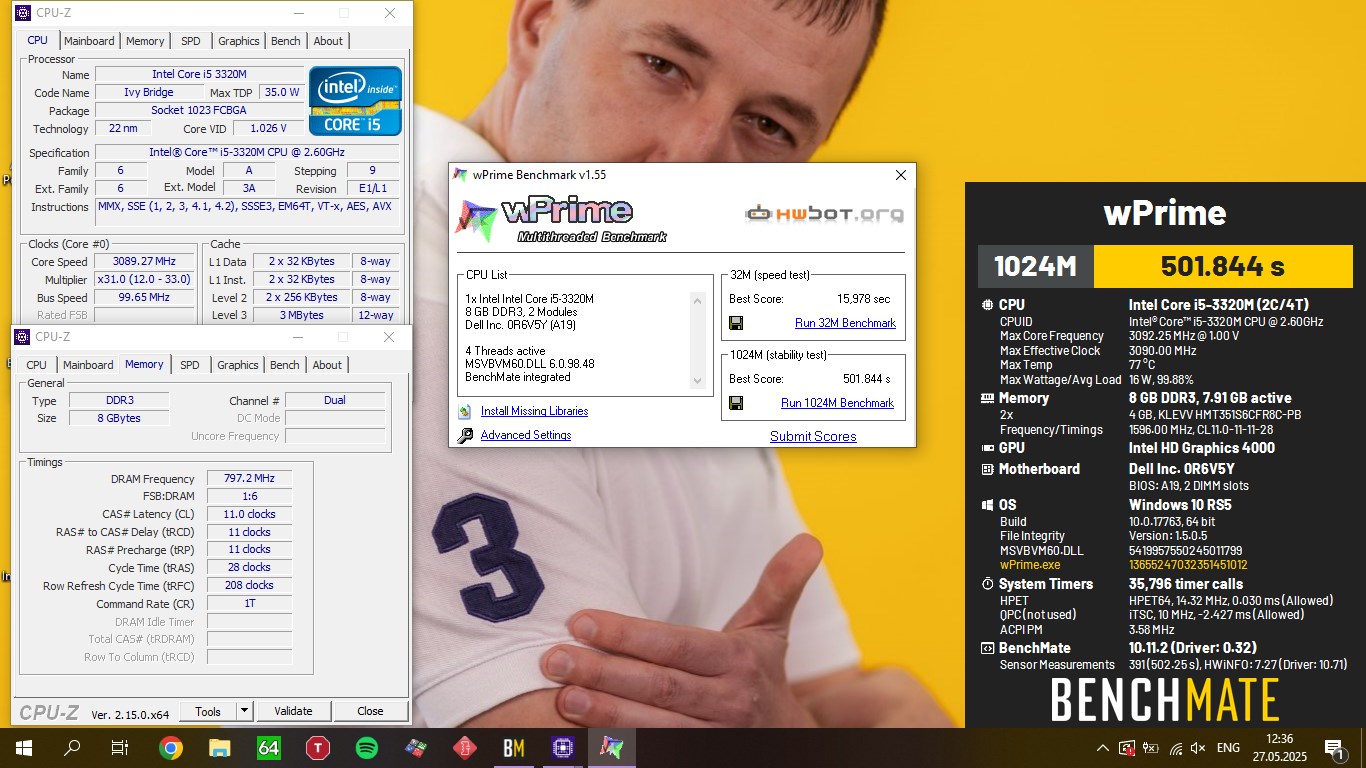
Task: Open the Windows Start menu
Action: (24, 748)
